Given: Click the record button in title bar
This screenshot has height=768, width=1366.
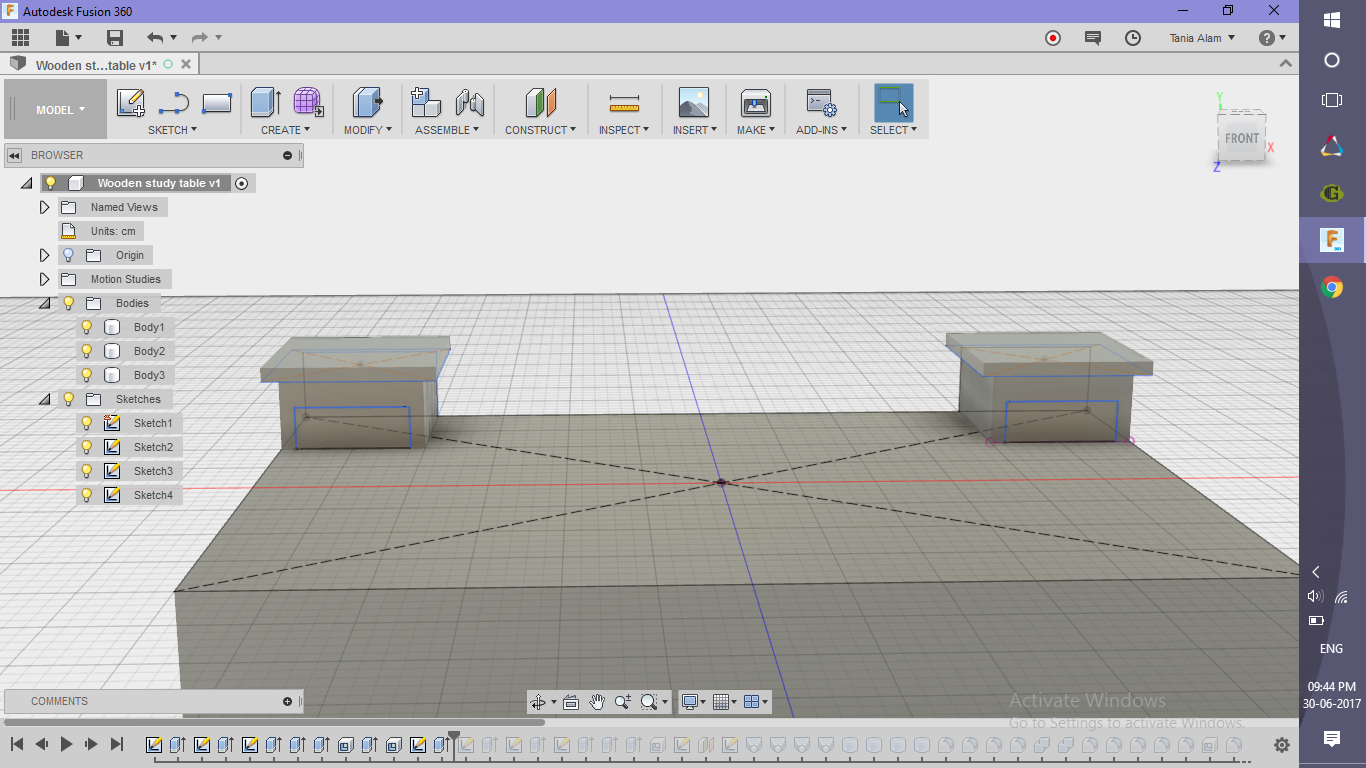Looking at the screenshot, I should tap(1053, 38).
